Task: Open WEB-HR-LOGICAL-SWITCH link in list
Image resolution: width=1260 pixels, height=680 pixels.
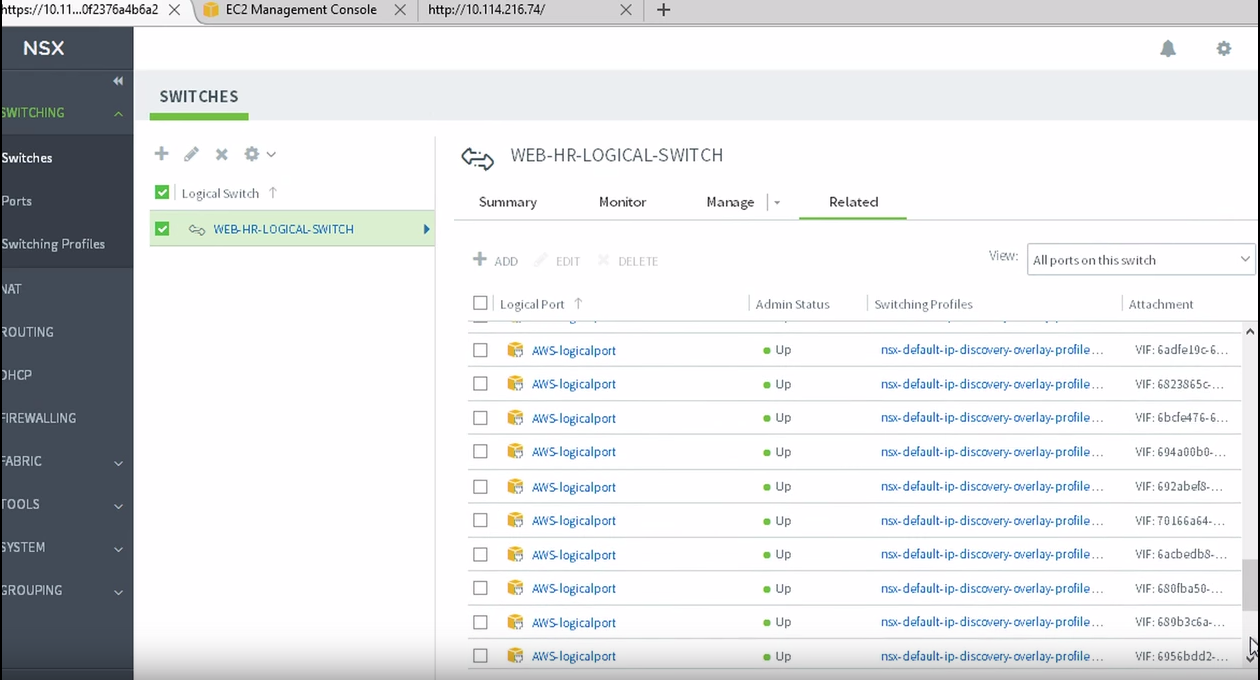Action: click(x=284, y=230)
